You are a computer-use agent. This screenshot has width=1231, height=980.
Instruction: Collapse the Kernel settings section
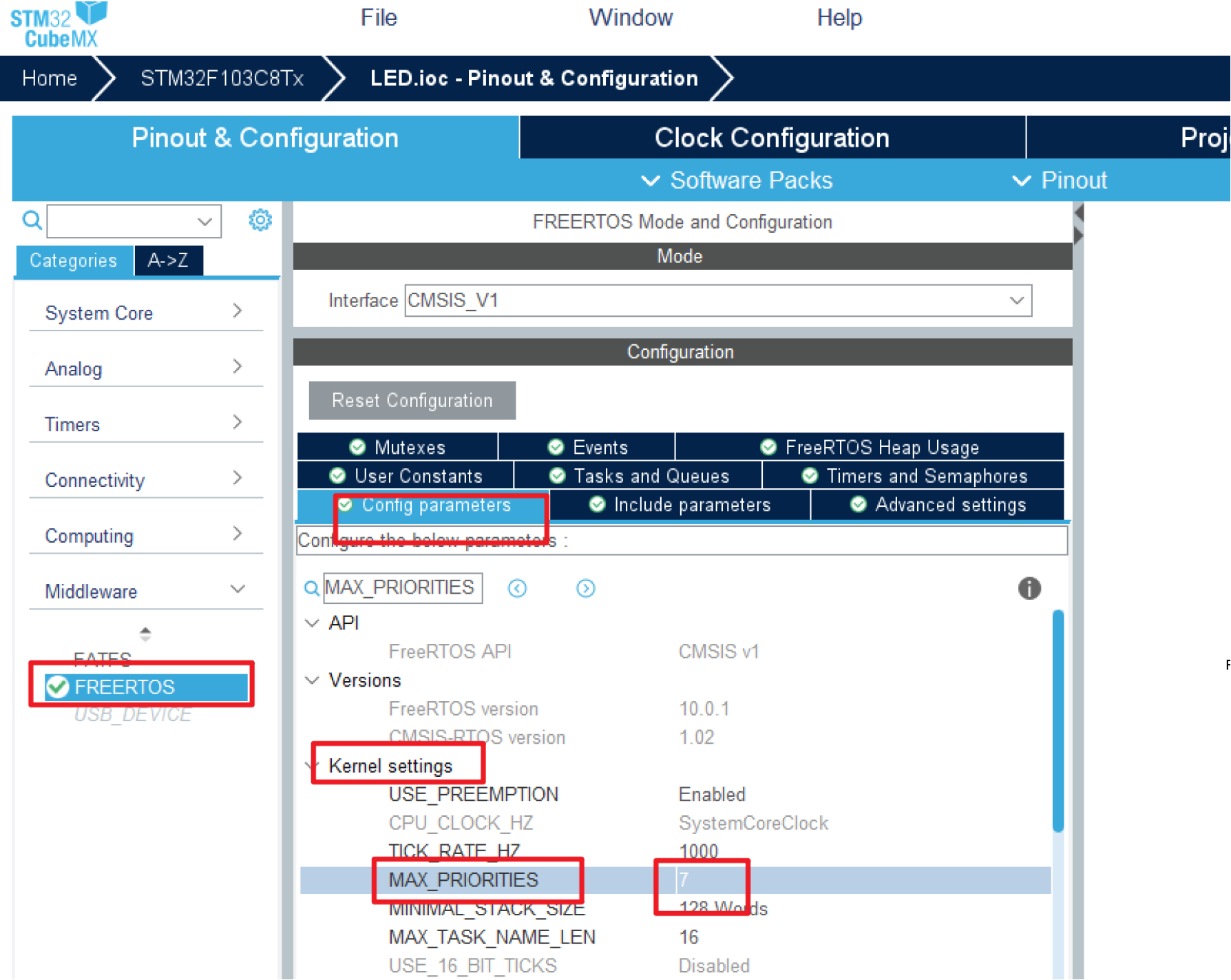(x=312, y=765)
